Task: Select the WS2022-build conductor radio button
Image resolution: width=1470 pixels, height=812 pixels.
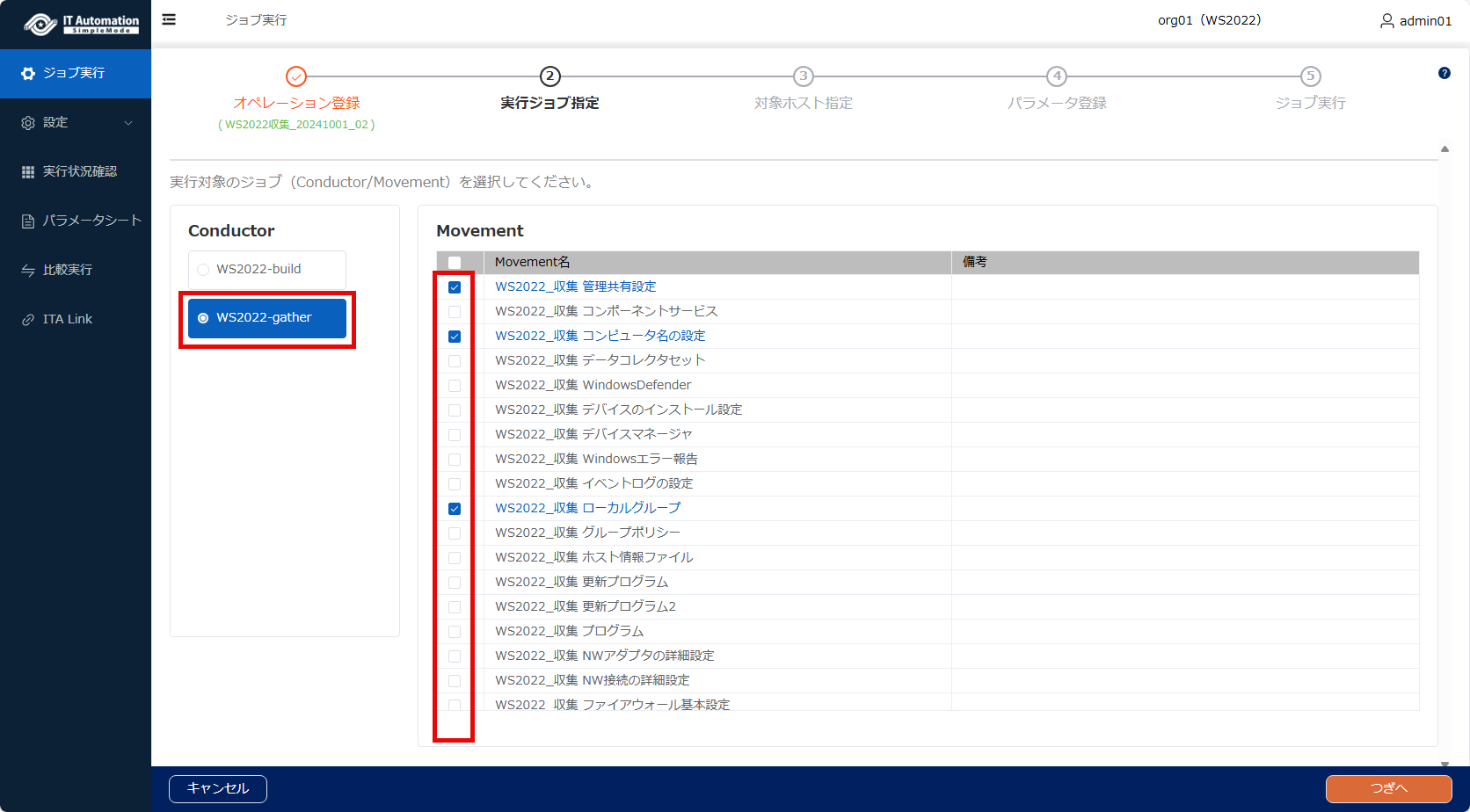Action: 204,270
